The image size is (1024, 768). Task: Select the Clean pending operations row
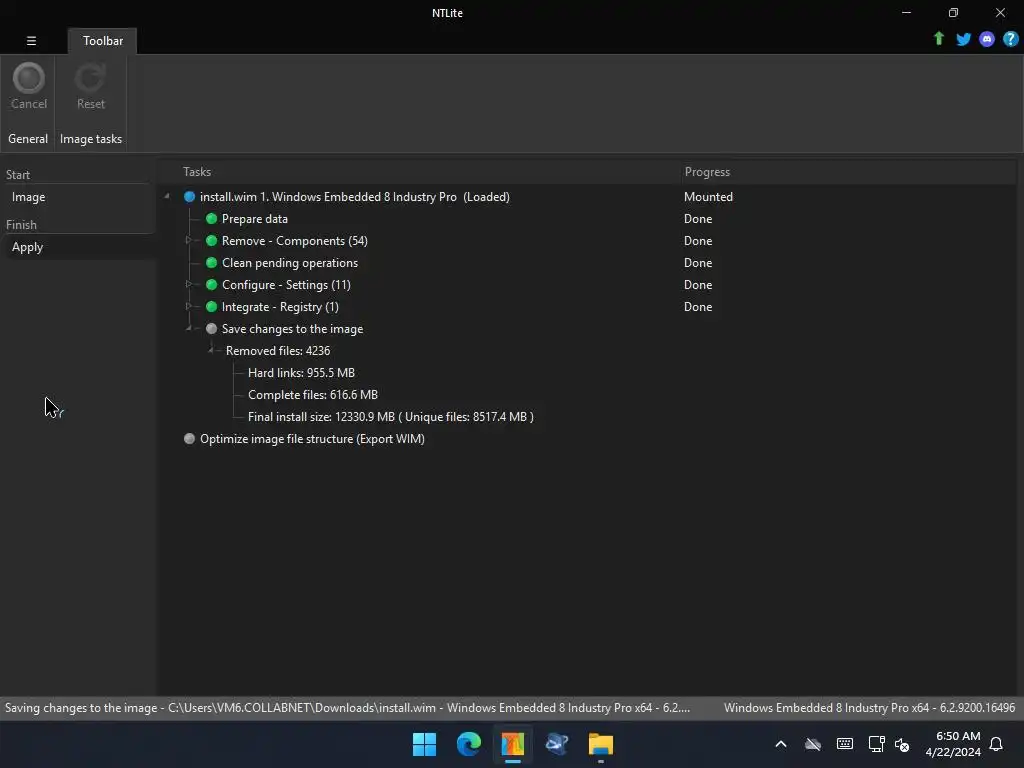tap(290, 263)
